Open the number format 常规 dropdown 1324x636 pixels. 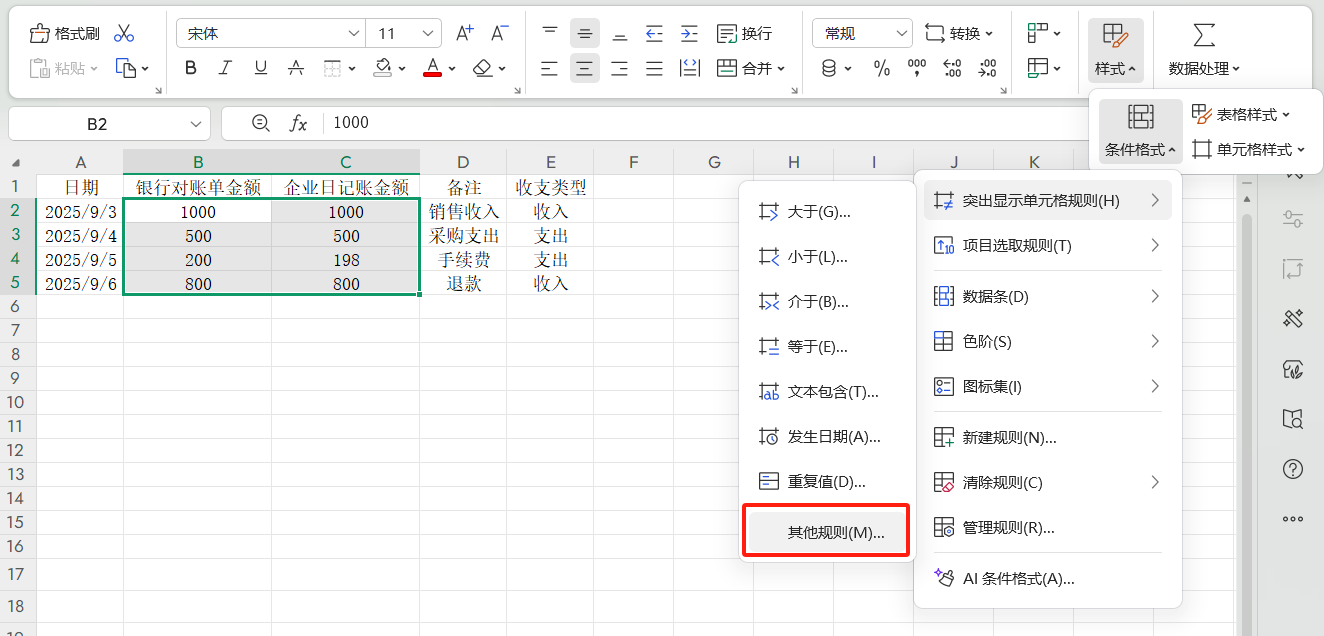click(x=901, y=34)
